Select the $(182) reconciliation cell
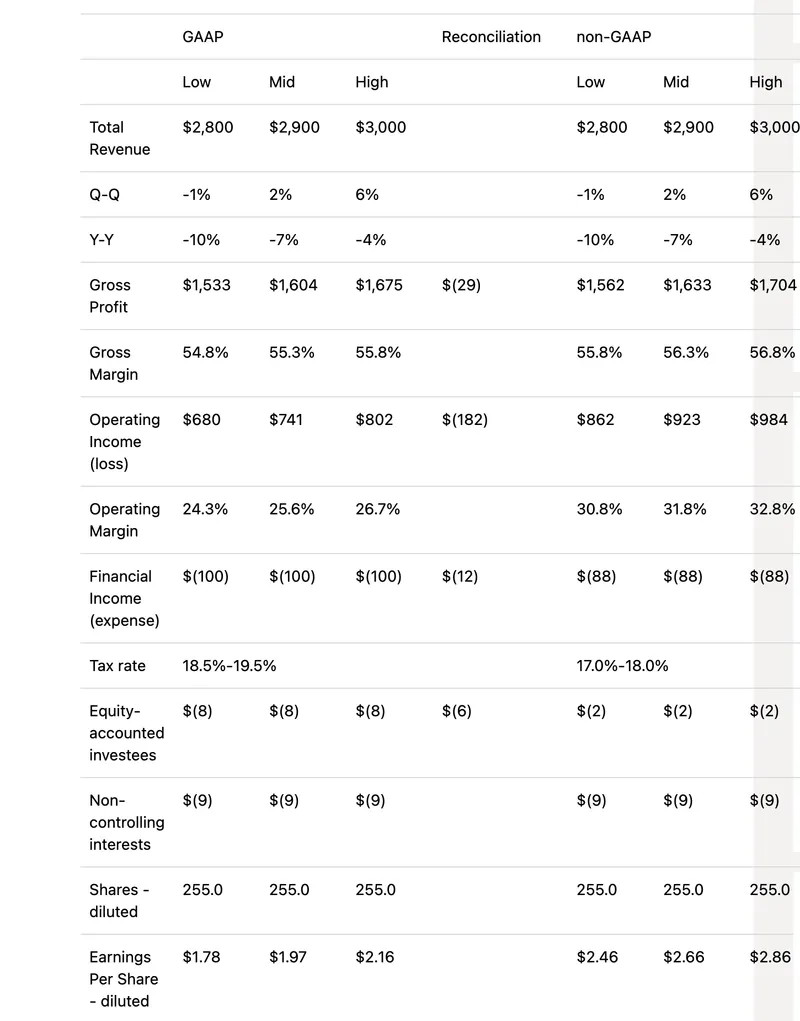Screen dimensions: 800x1021 click(465, 420)
